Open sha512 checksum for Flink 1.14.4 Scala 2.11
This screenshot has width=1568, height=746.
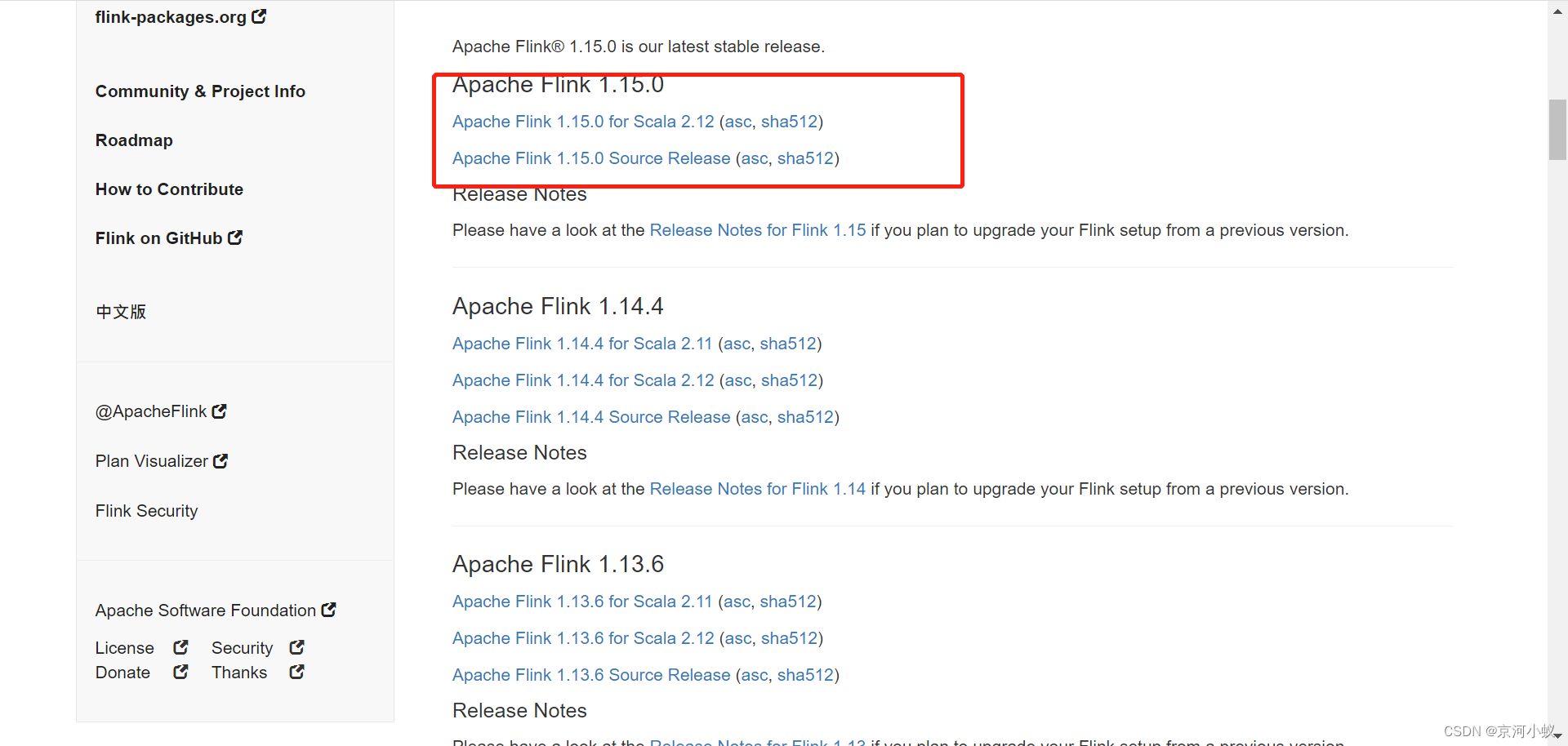coord(788,344)
